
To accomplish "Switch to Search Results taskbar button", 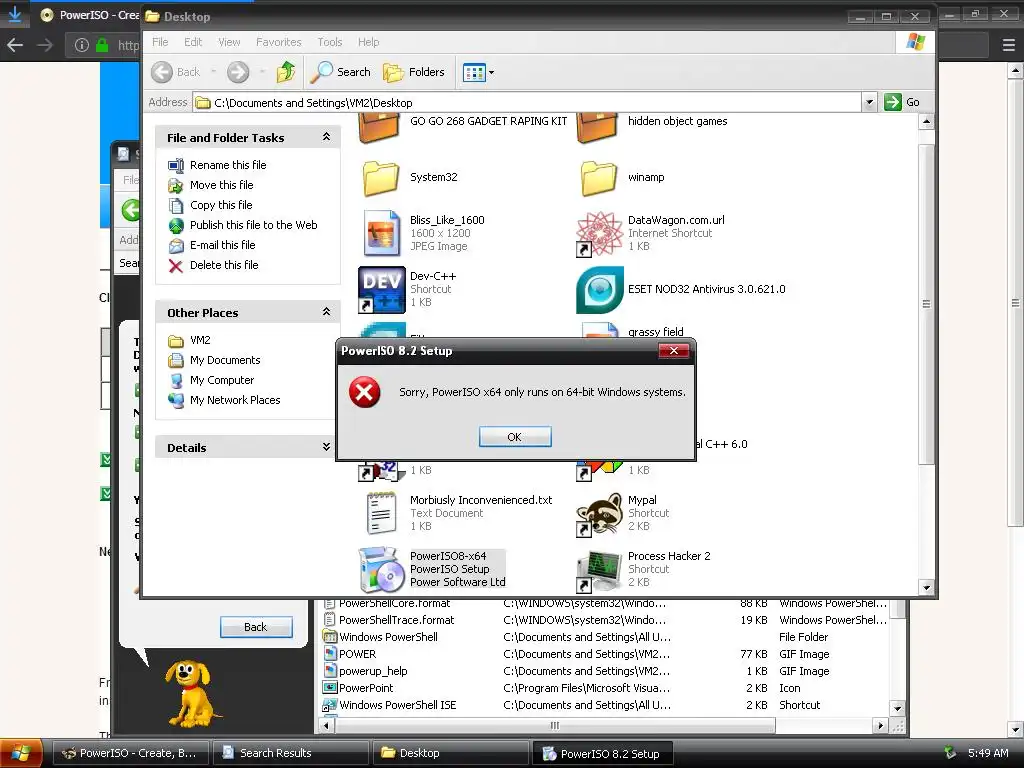I will coord(291,753).
